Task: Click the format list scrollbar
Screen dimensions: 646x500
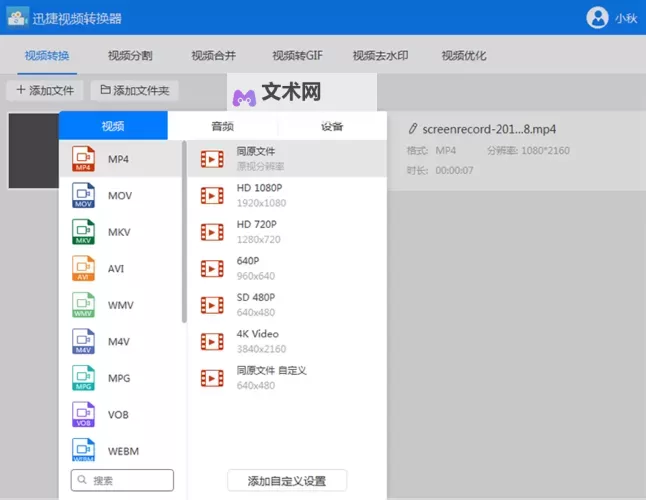Action: [184, 232]
